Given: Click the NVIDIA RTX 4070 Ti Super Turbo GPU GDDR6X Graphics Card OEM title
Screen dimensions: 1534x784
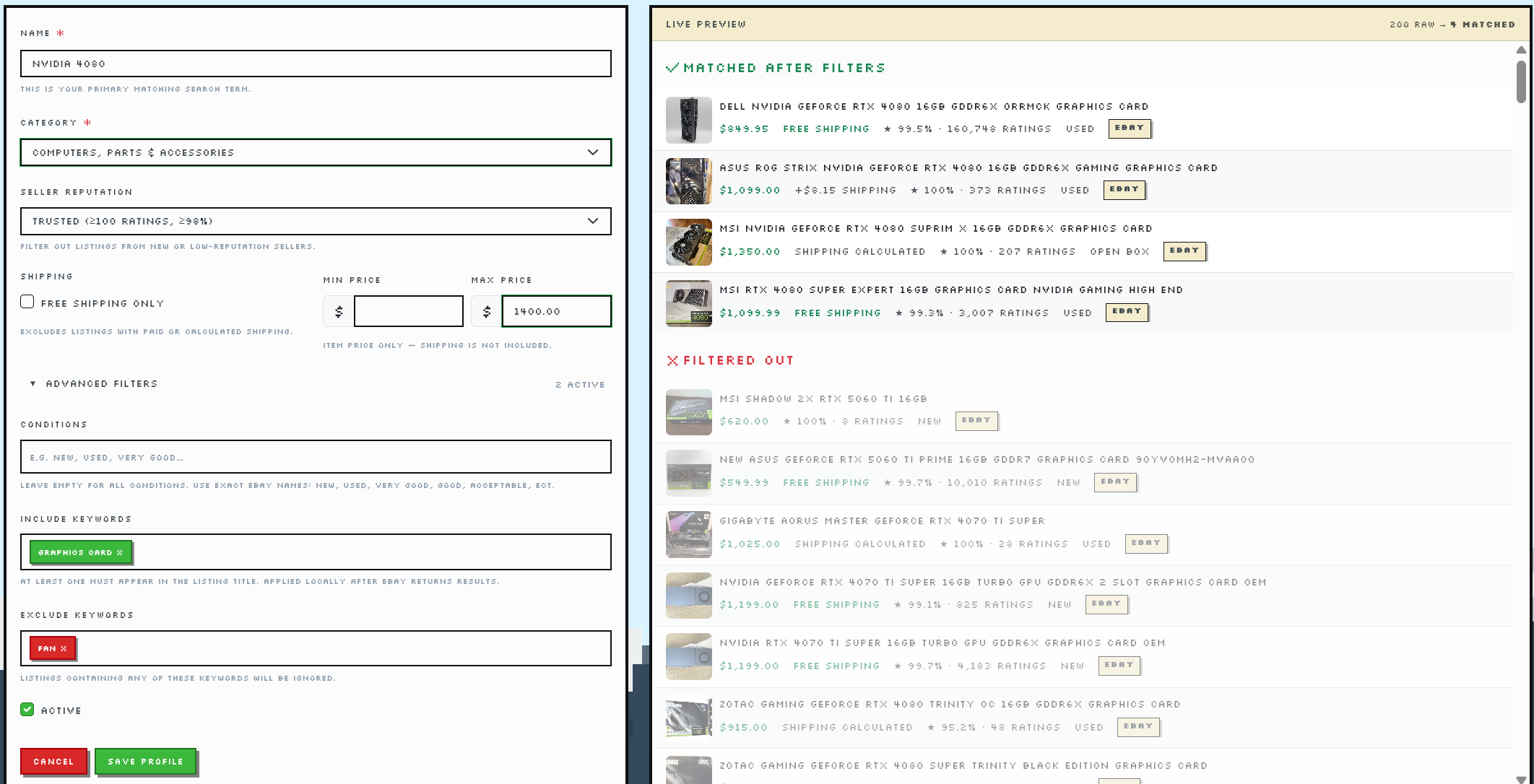Looking at the screenshot, I should tap(942, 643).
